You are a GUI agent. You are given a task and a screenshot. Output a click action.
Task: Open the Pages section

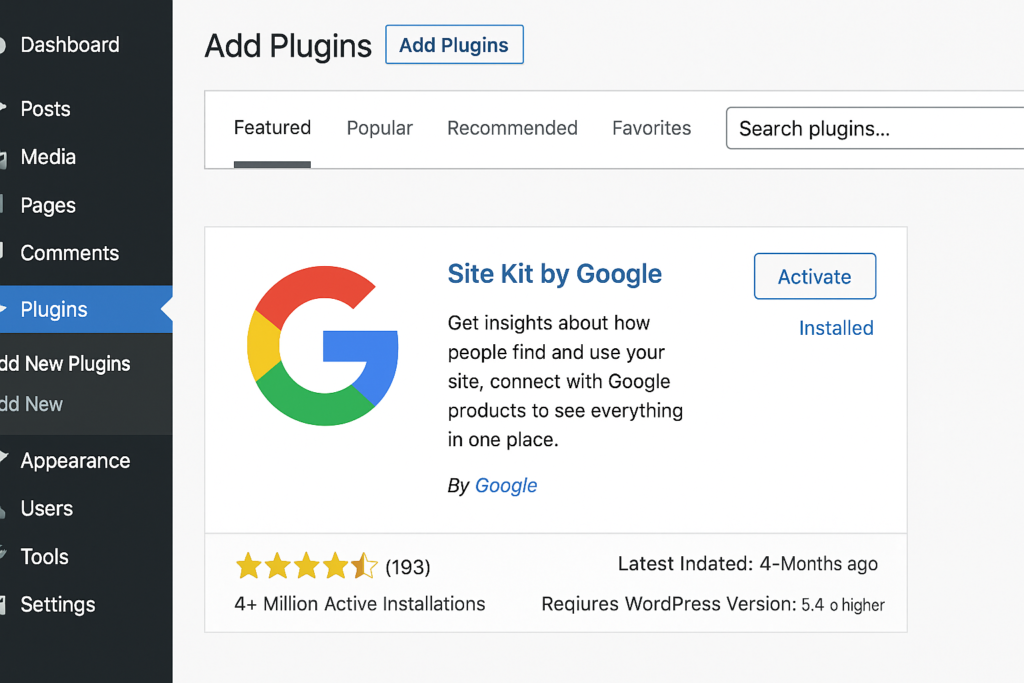tap(48, 205)
